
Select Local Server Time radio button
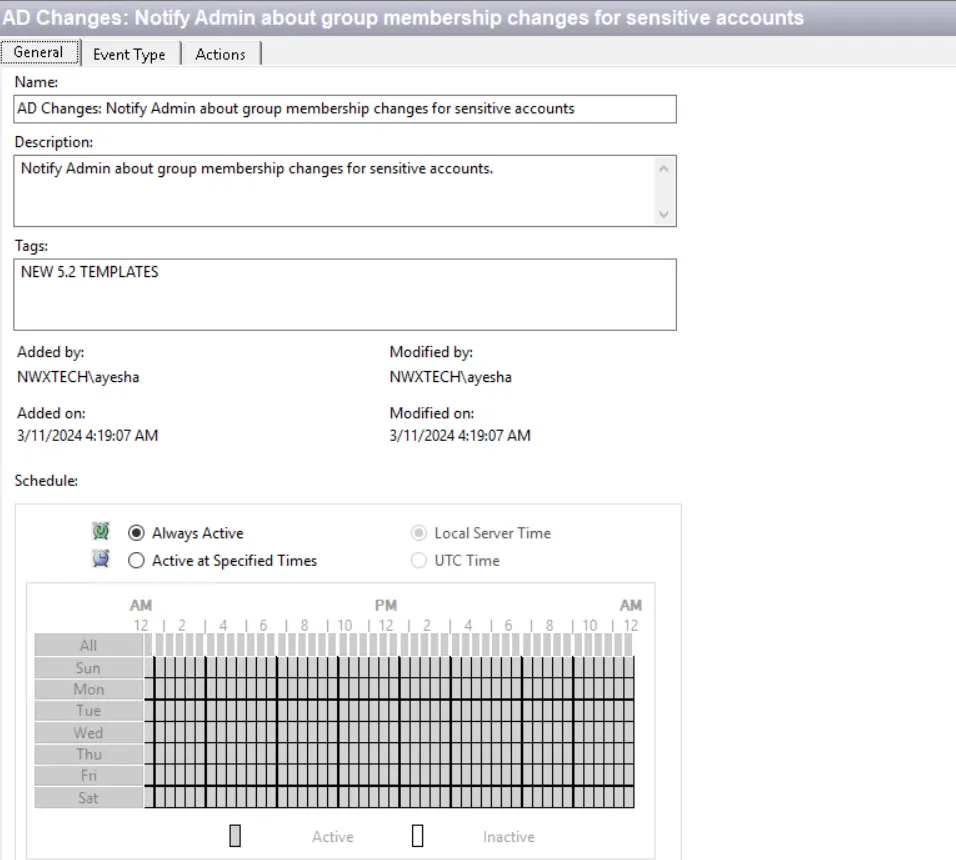(418, 533)
